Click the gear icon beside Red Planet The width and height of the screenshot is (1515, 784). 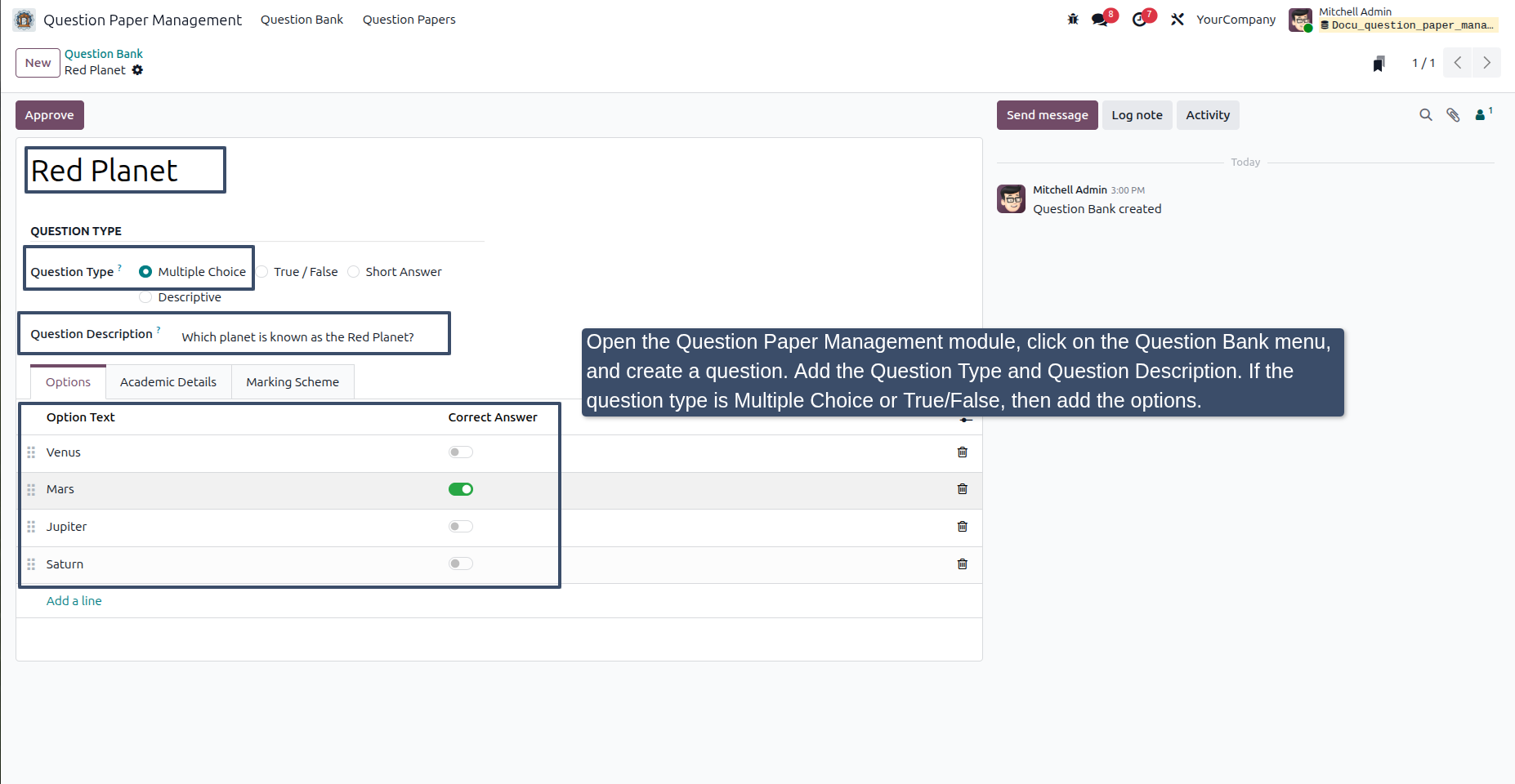click(x=137, y=70)
